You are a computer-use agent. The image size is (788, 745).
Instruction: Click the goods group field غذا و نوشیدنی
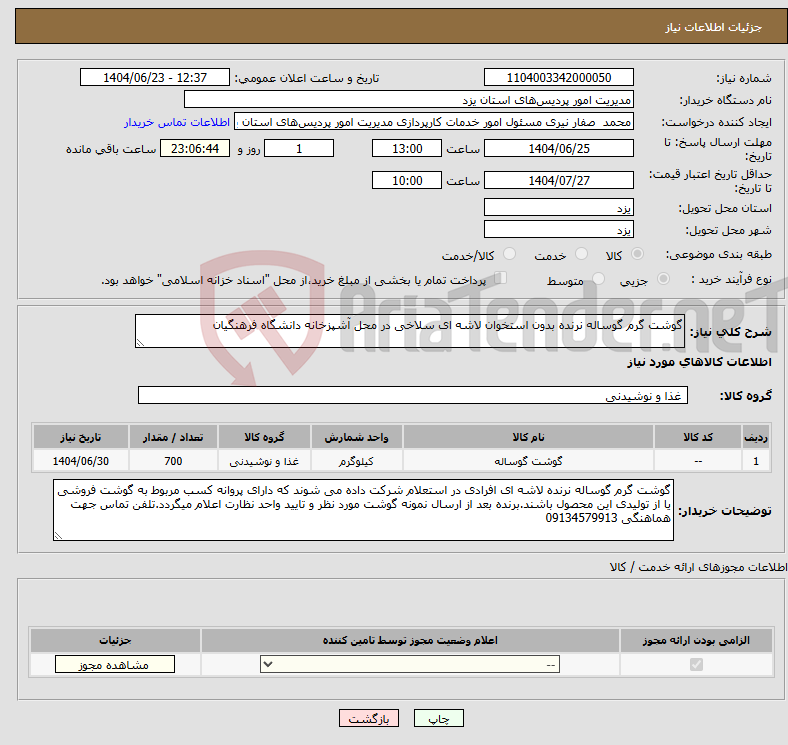[413, 396]
